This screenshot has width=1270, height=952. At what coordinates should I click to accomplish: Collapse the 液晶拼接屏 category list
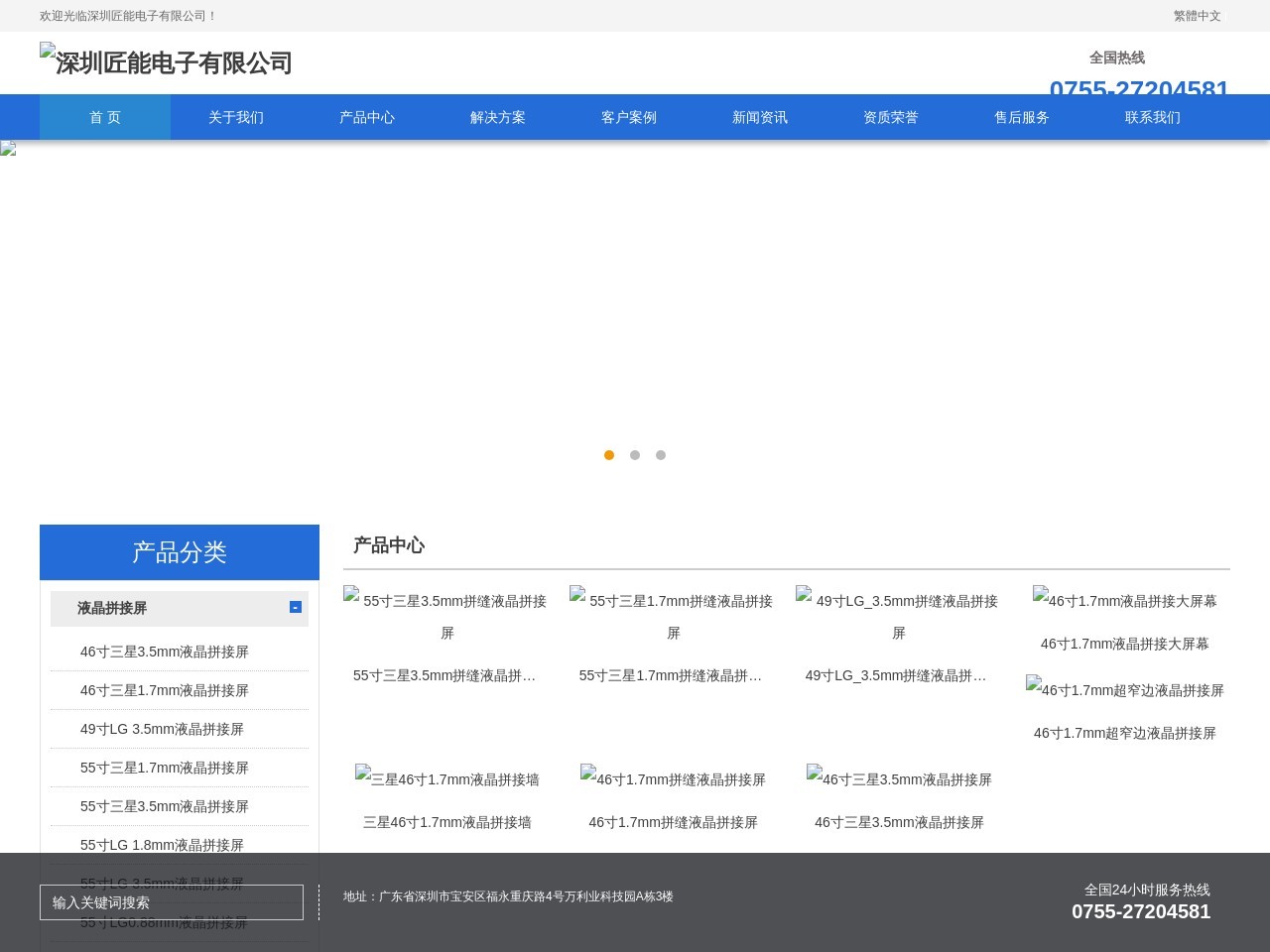tap(294, 608)
